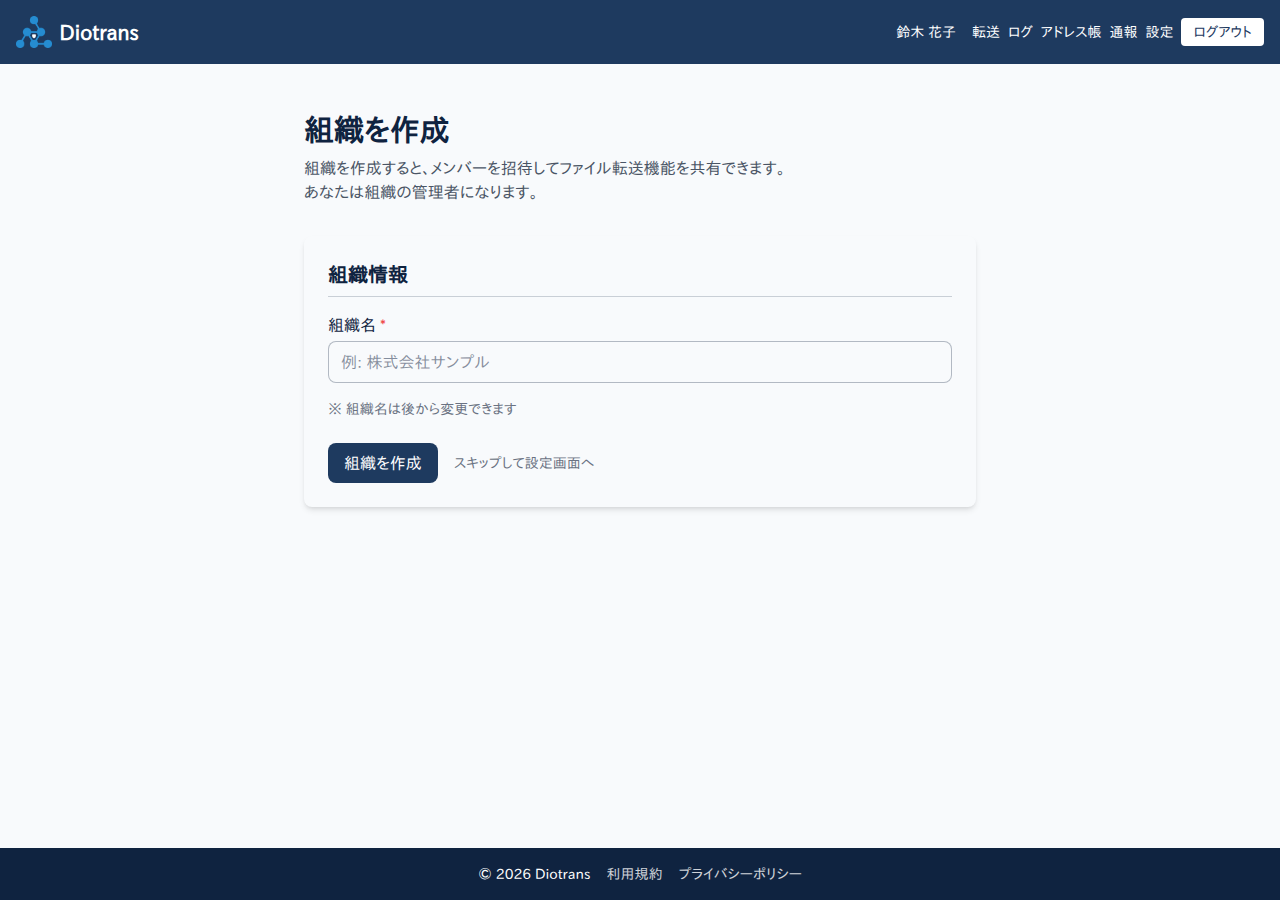This screenshot has height=900, width=1280.
Task: Click the note ※ 組織名は後から変更できます
Action: point(422,409)
